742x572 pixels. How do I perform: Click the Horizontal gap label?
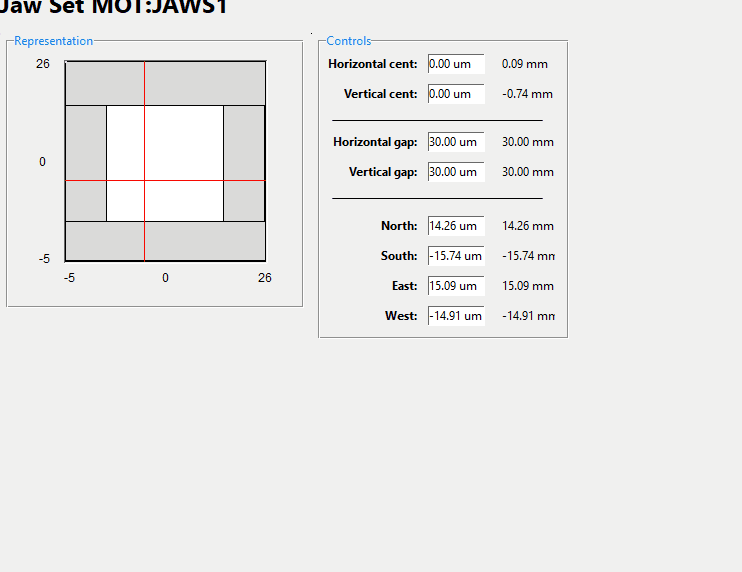tap(375, 142)
